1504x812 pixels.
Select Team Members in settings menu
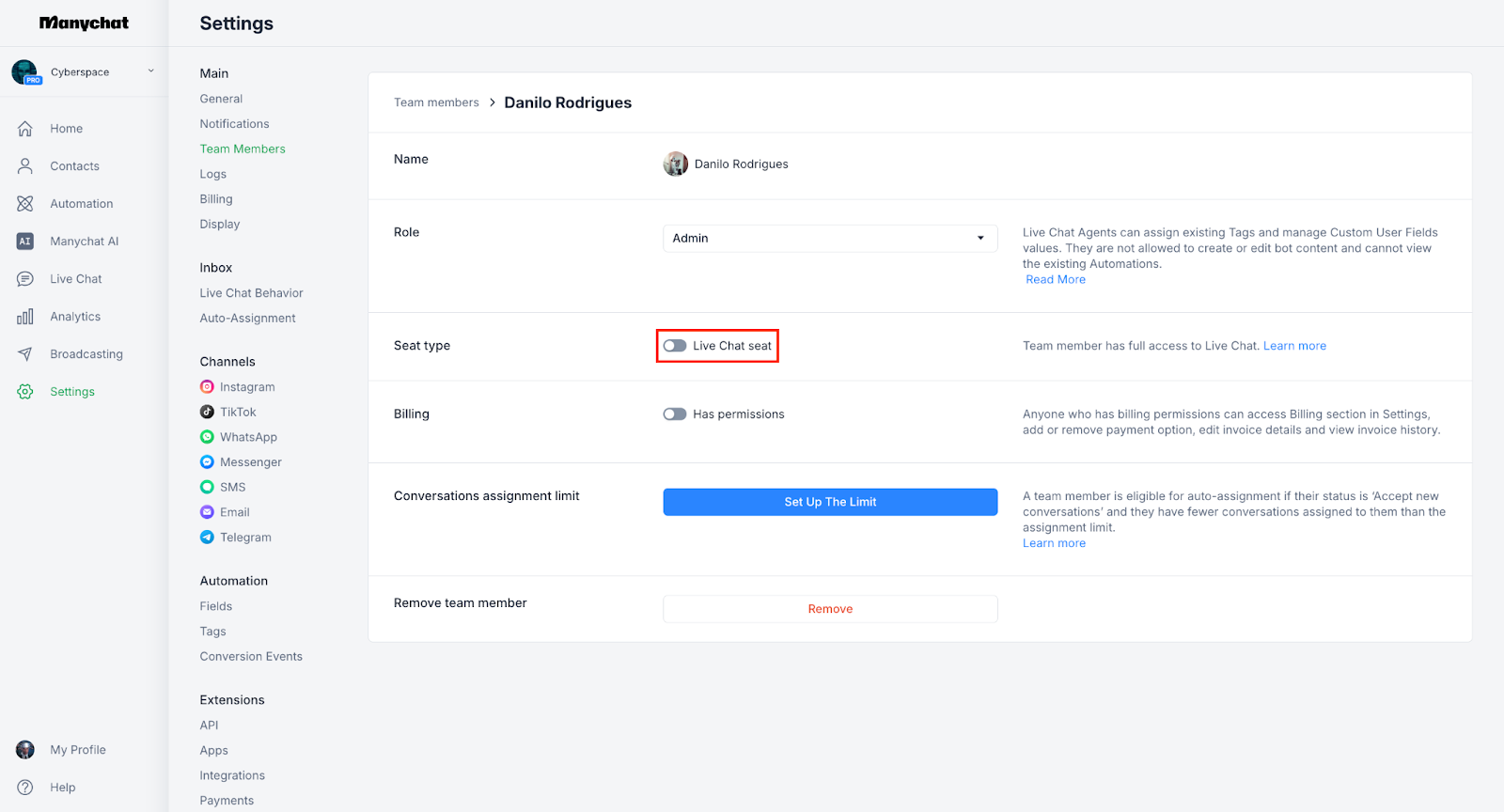243,148
